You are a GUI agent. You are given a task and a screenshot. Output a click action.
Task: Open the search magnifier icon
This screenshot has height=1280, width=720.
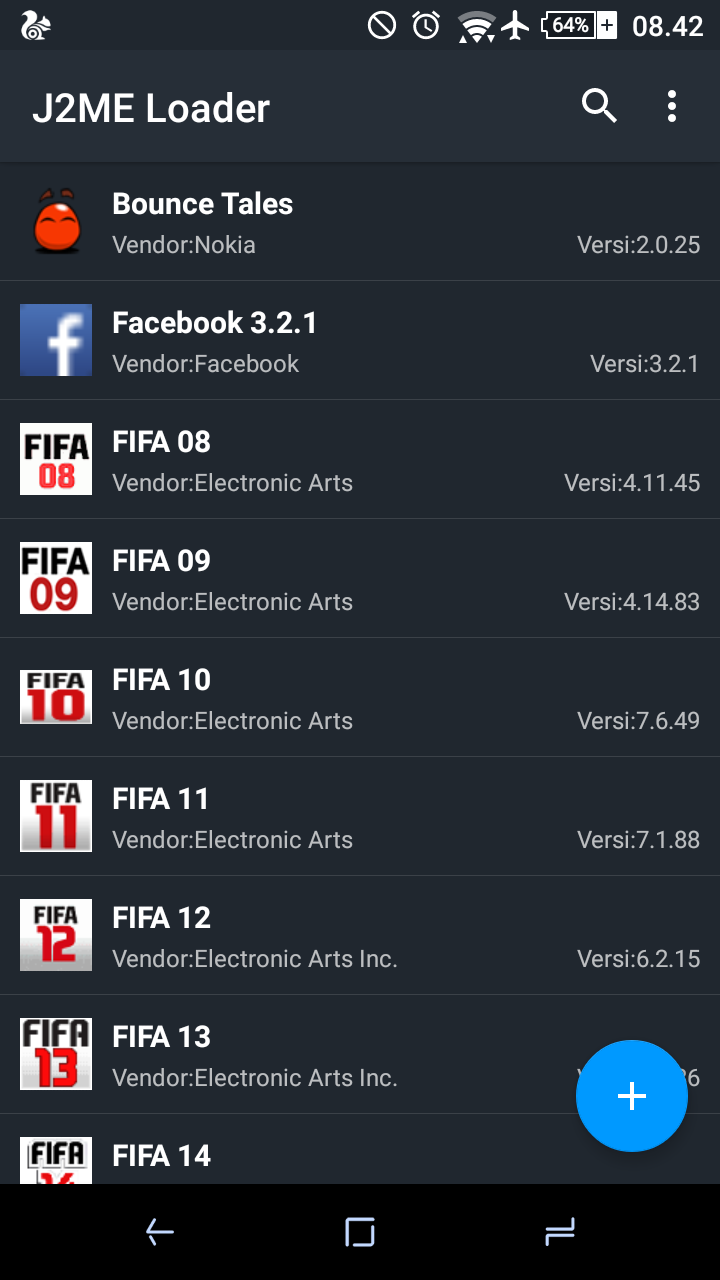pos(599,106)
